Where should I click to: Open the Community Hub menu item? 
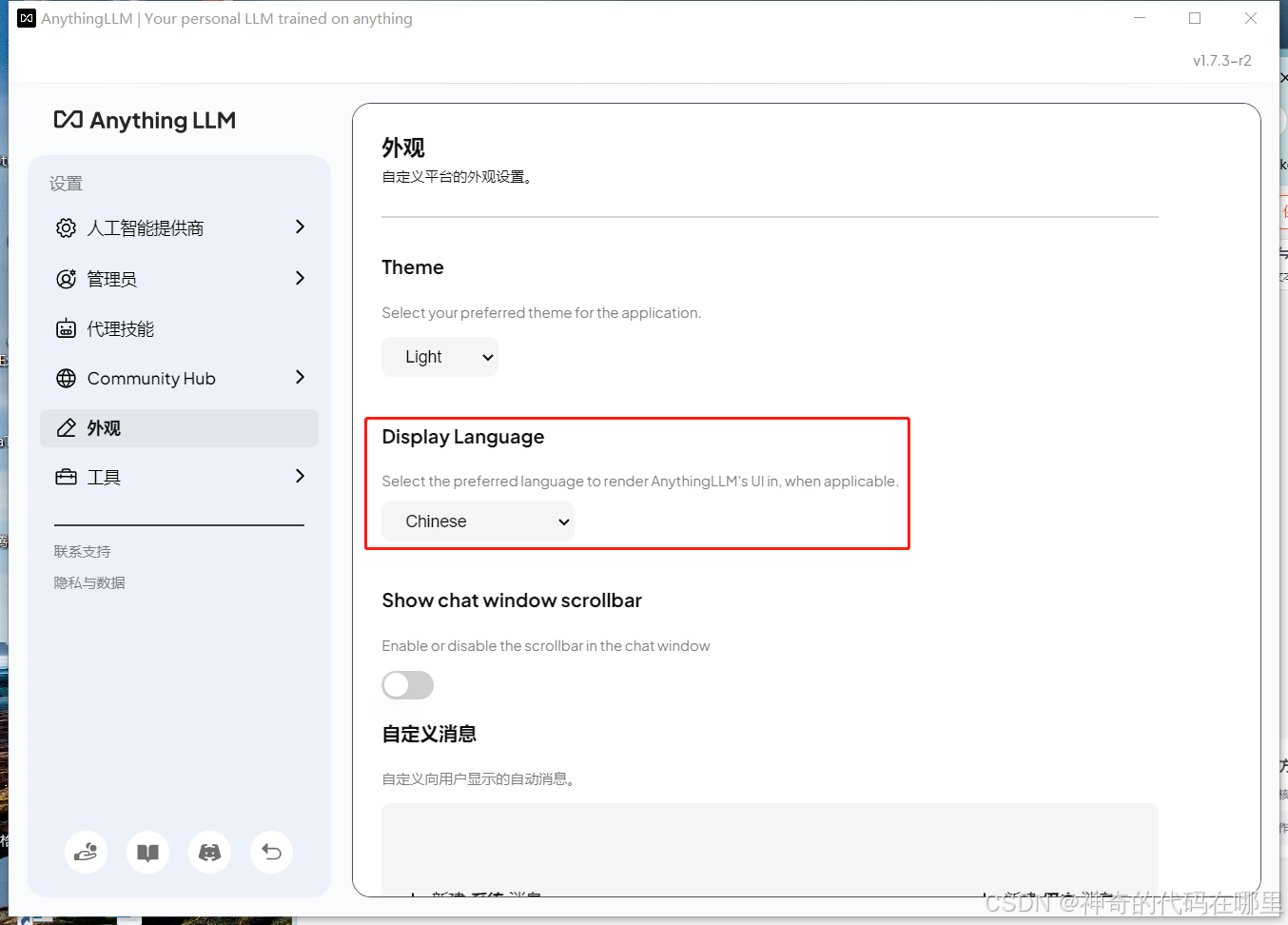point(179,378)
